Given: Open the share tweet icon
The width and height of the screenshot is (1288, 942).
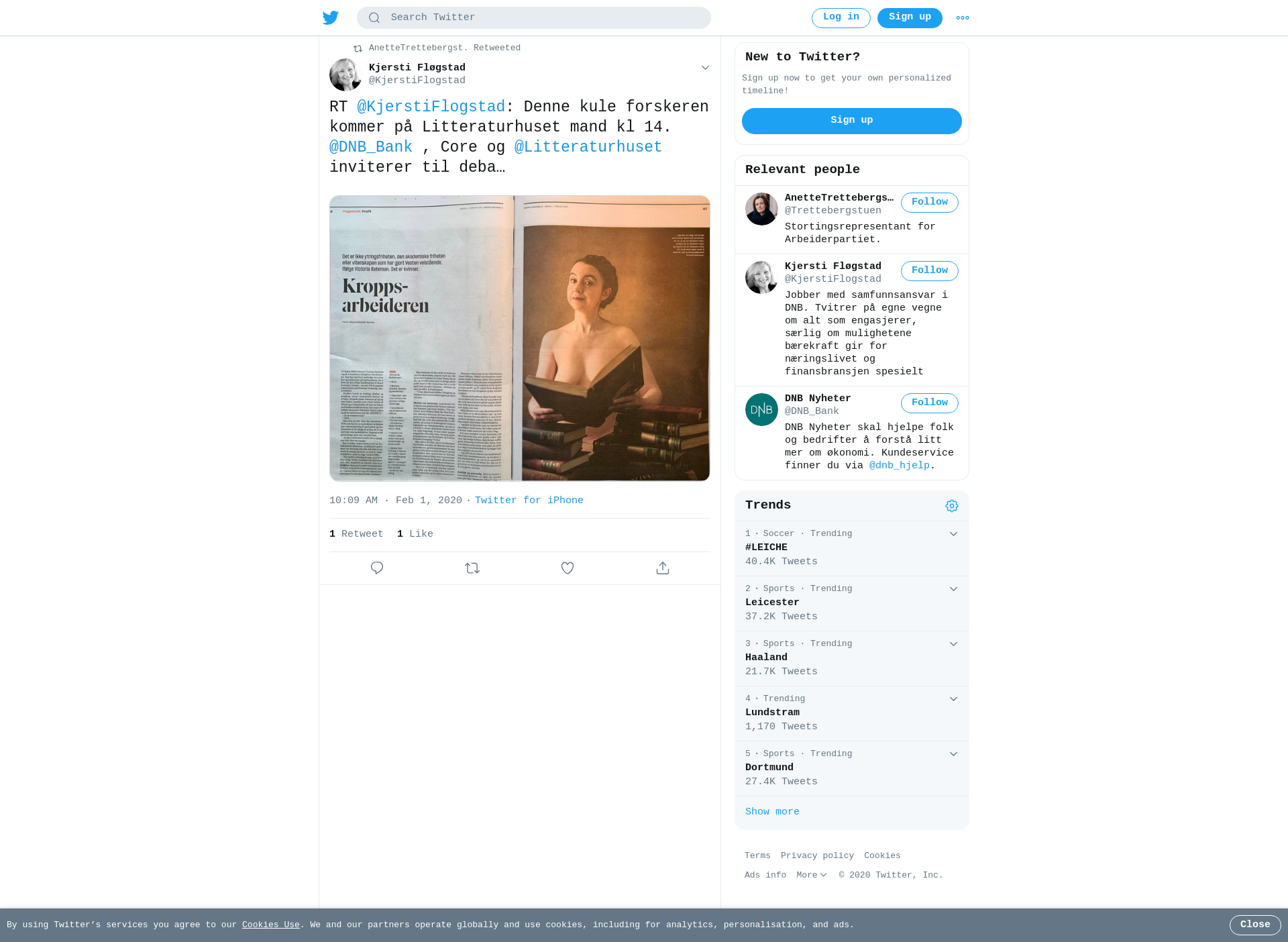Looking at the screenshot, I should 663,568.
